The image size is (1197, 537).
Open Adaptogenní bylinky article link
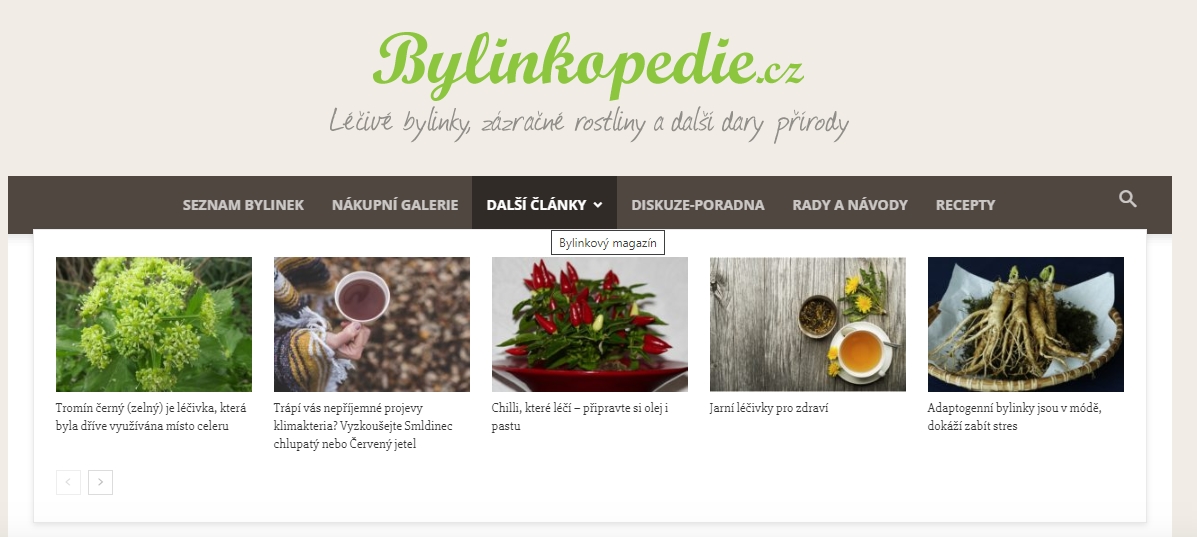1015,417
